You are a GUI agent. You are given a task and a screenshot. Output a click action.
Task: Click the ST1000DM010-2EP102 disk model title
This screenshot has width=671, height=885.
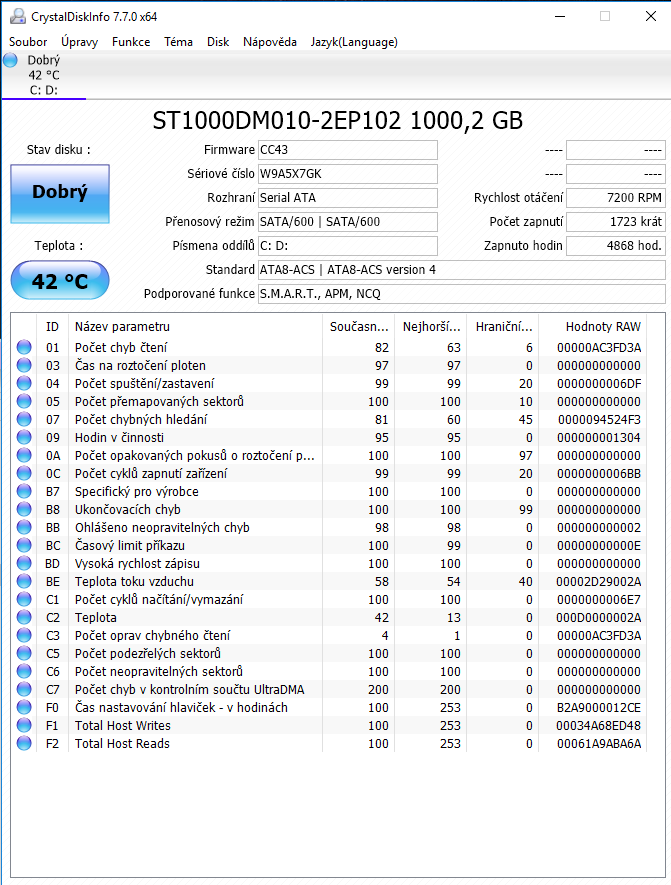point(337,120)
